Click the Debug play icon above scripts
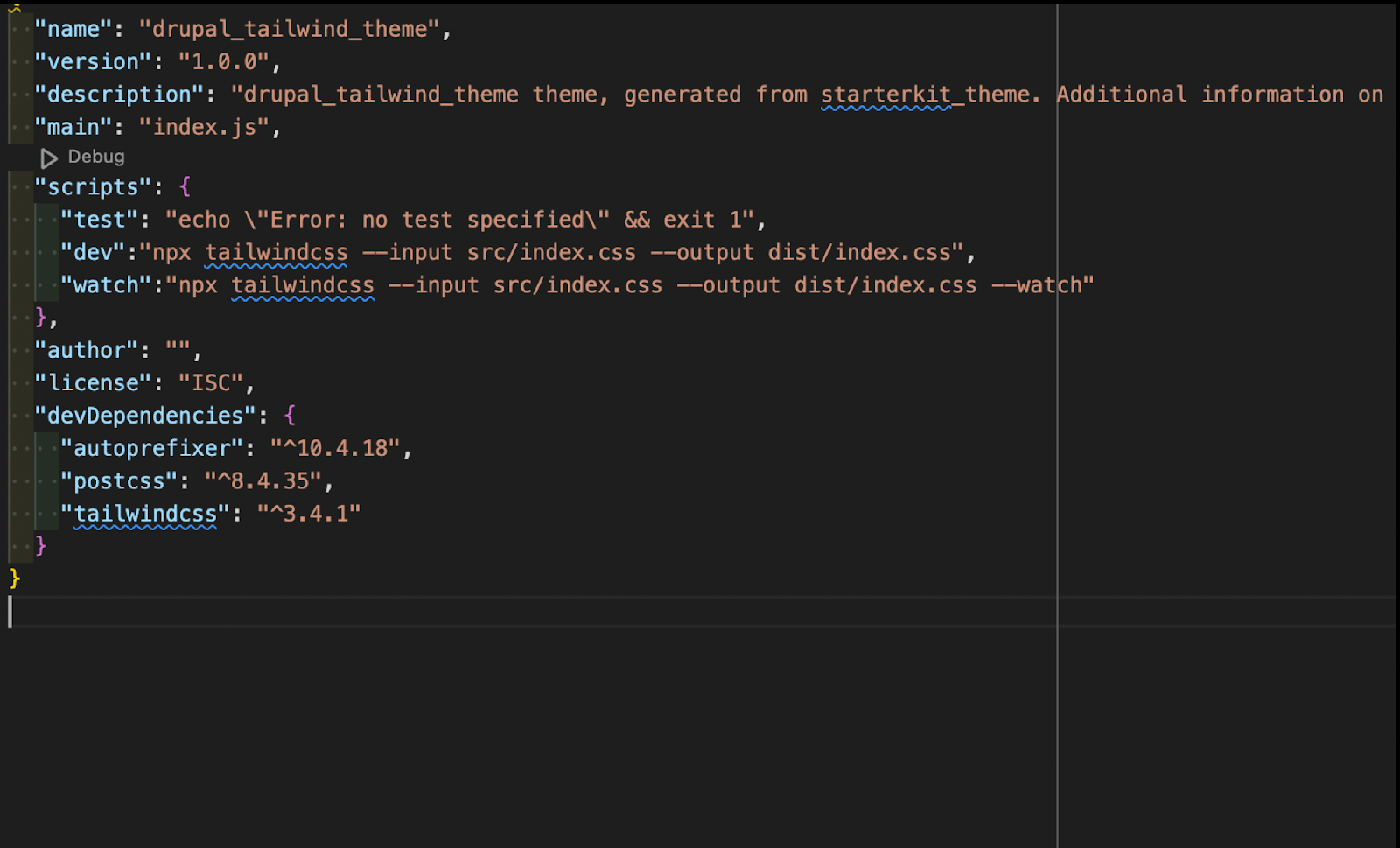This screenshot has width=1400, height=848. click(x=49, y=158)
